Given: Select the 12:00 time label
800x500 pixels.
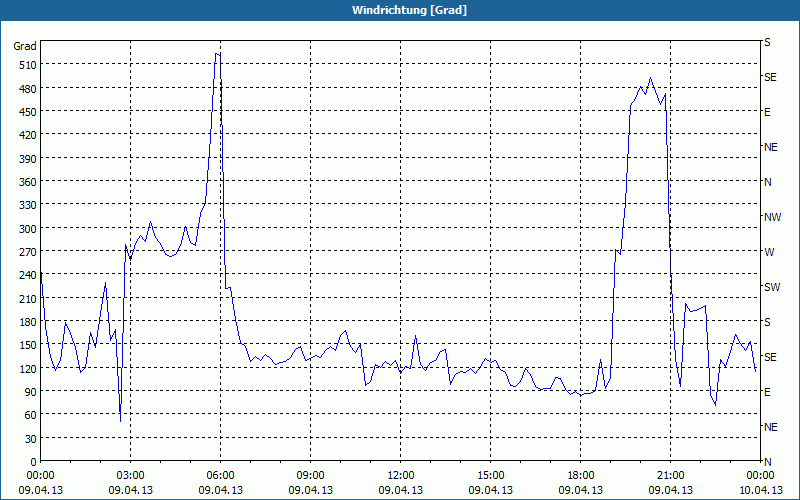Looking at the screenshot, I should point(401,476).
